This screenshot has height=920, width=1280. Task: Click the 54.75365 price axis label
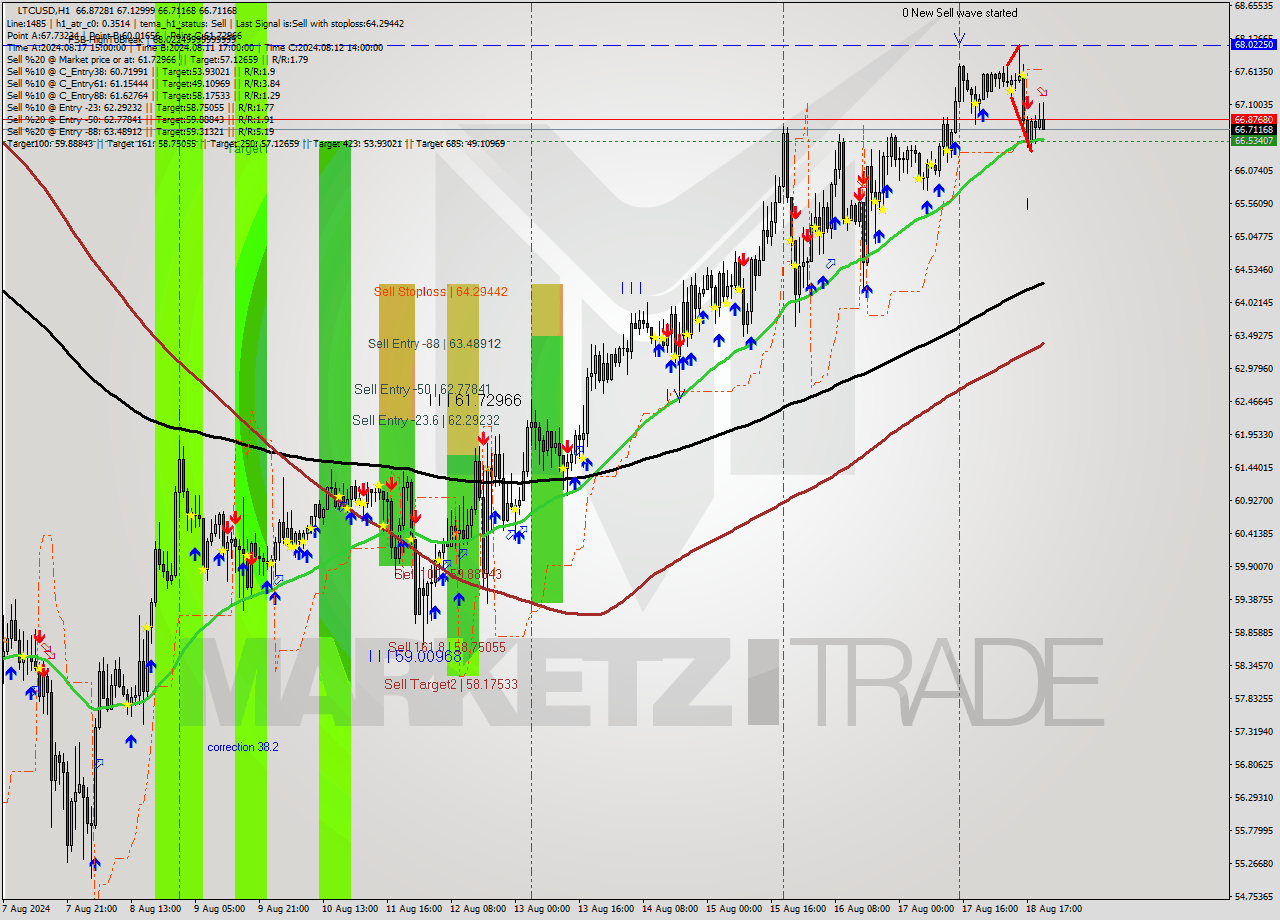1253,896
